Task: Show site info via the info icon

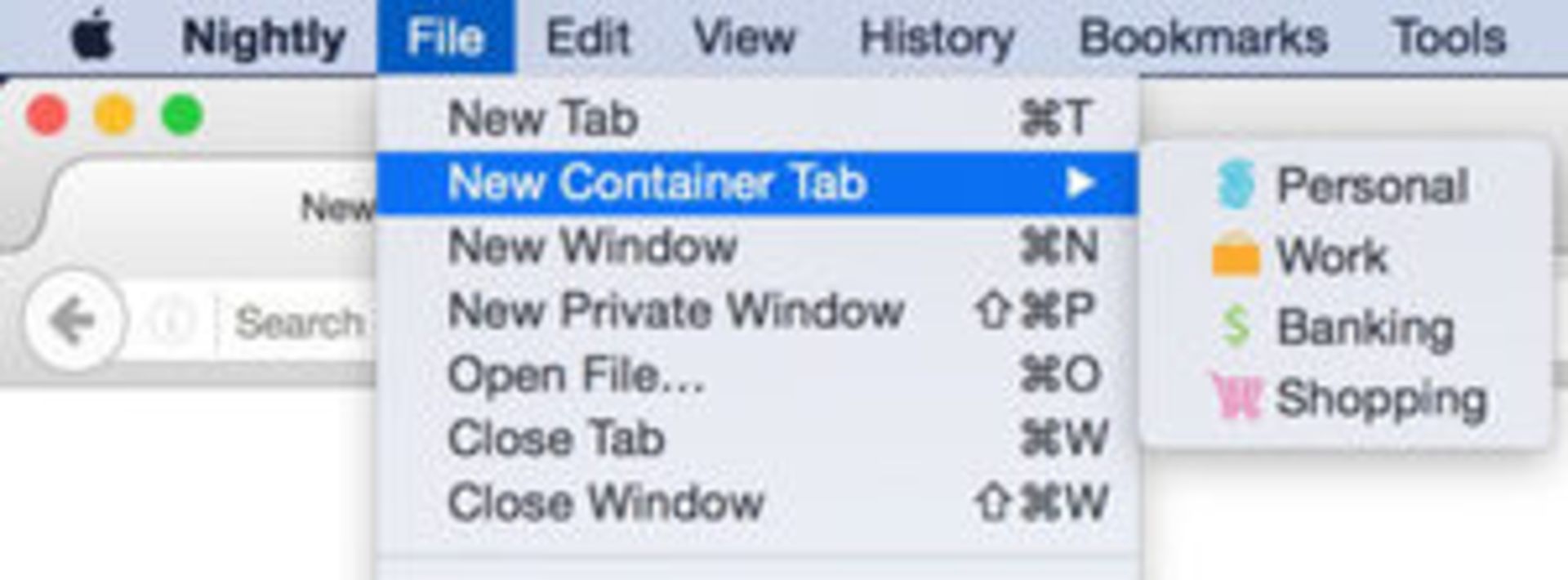Action: [171, 321]
